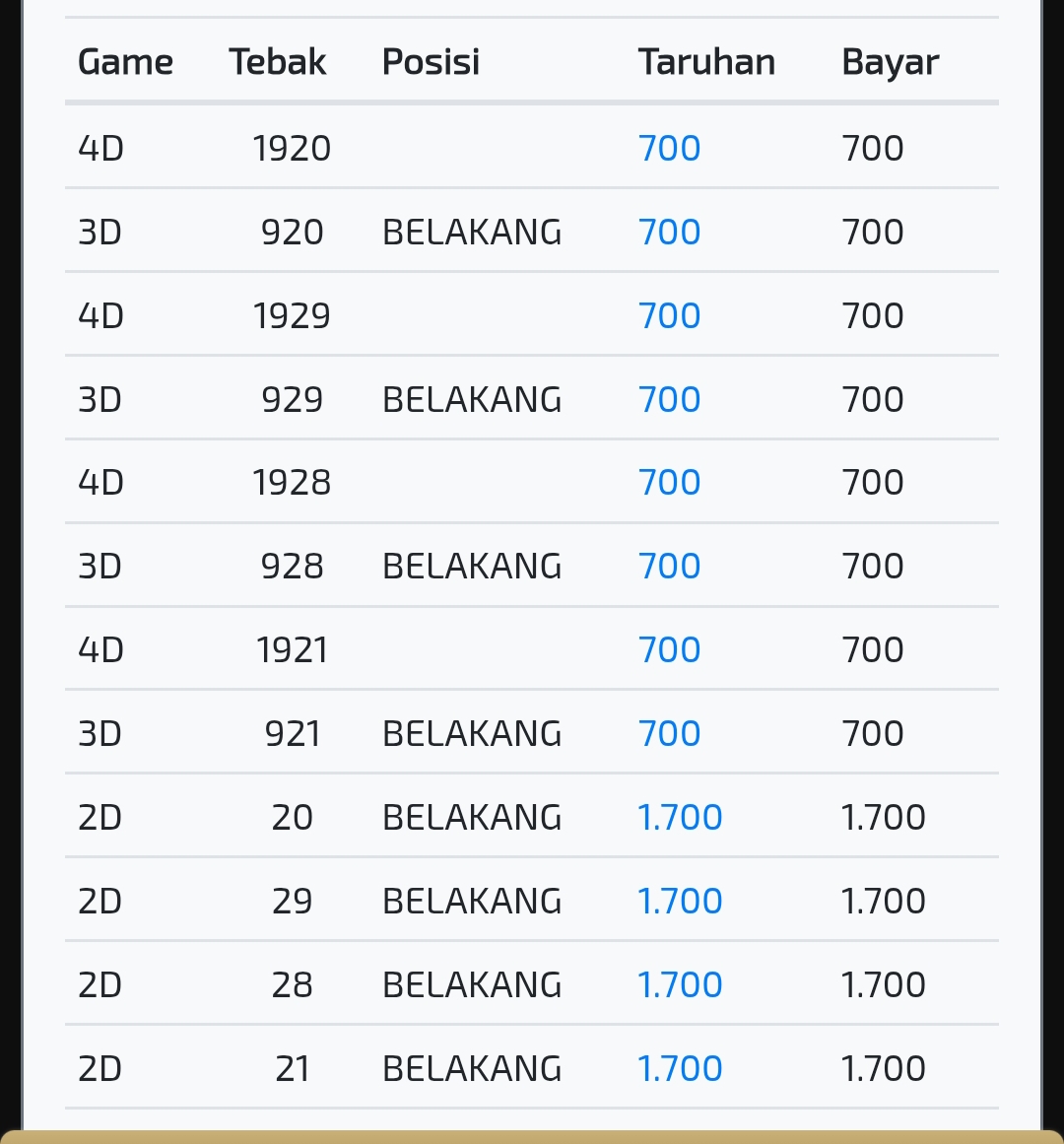
Task: Click the 1.700 Taruhan link for 29
Action: 680,901
